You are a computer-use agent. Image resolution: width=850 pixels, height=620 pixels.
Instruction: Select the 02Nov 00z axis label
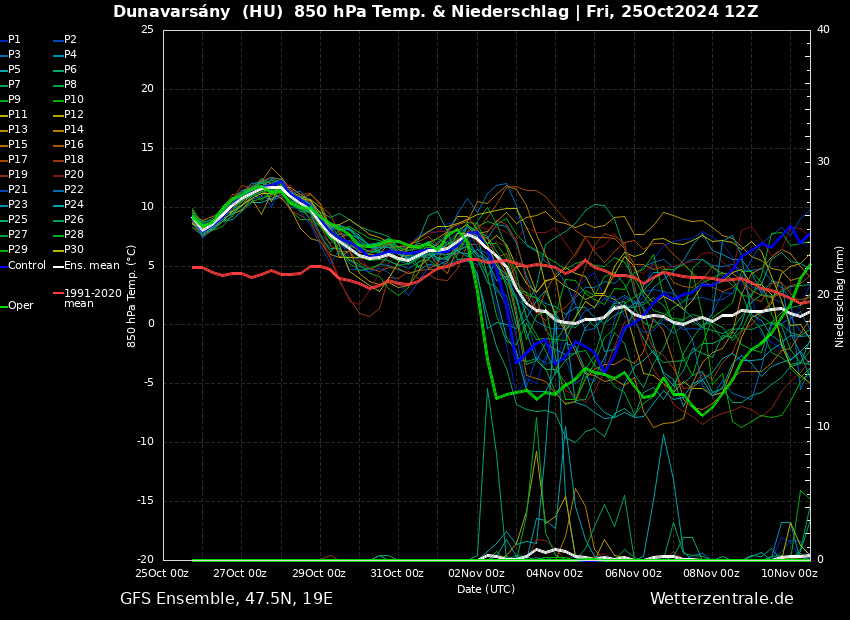[x=476, y=574]
